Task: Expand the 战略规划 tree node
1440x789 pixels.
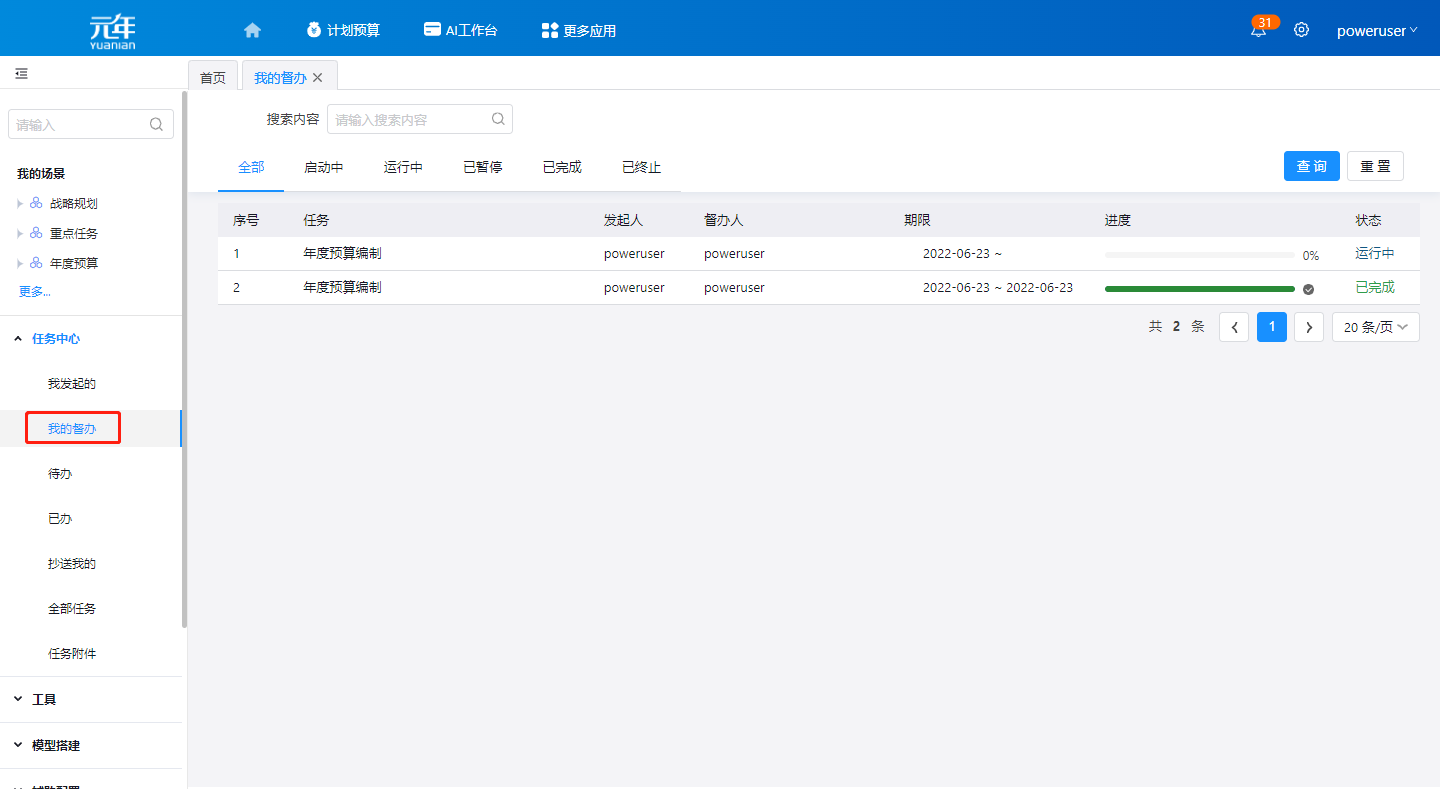Action: point(19,204)
